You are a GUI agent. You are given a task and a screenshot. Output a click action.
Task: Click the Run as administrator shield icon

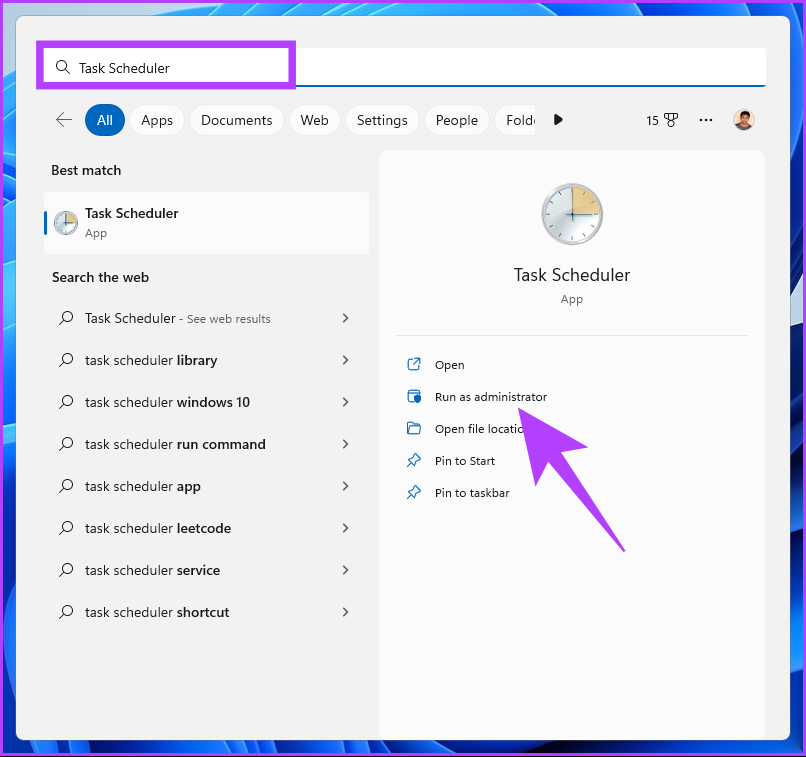(x=414, y=397)
